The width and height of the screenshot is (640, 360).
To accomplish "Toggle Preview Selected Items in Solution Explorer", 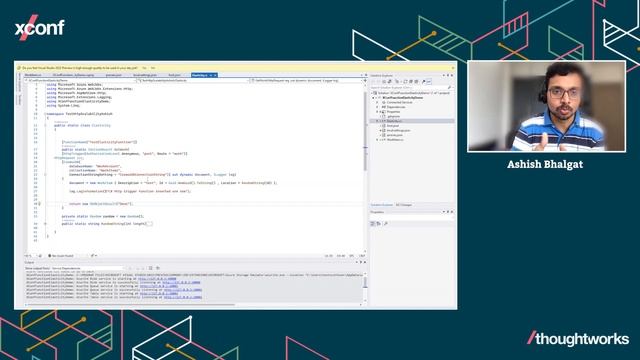I will tap(429, 82).
